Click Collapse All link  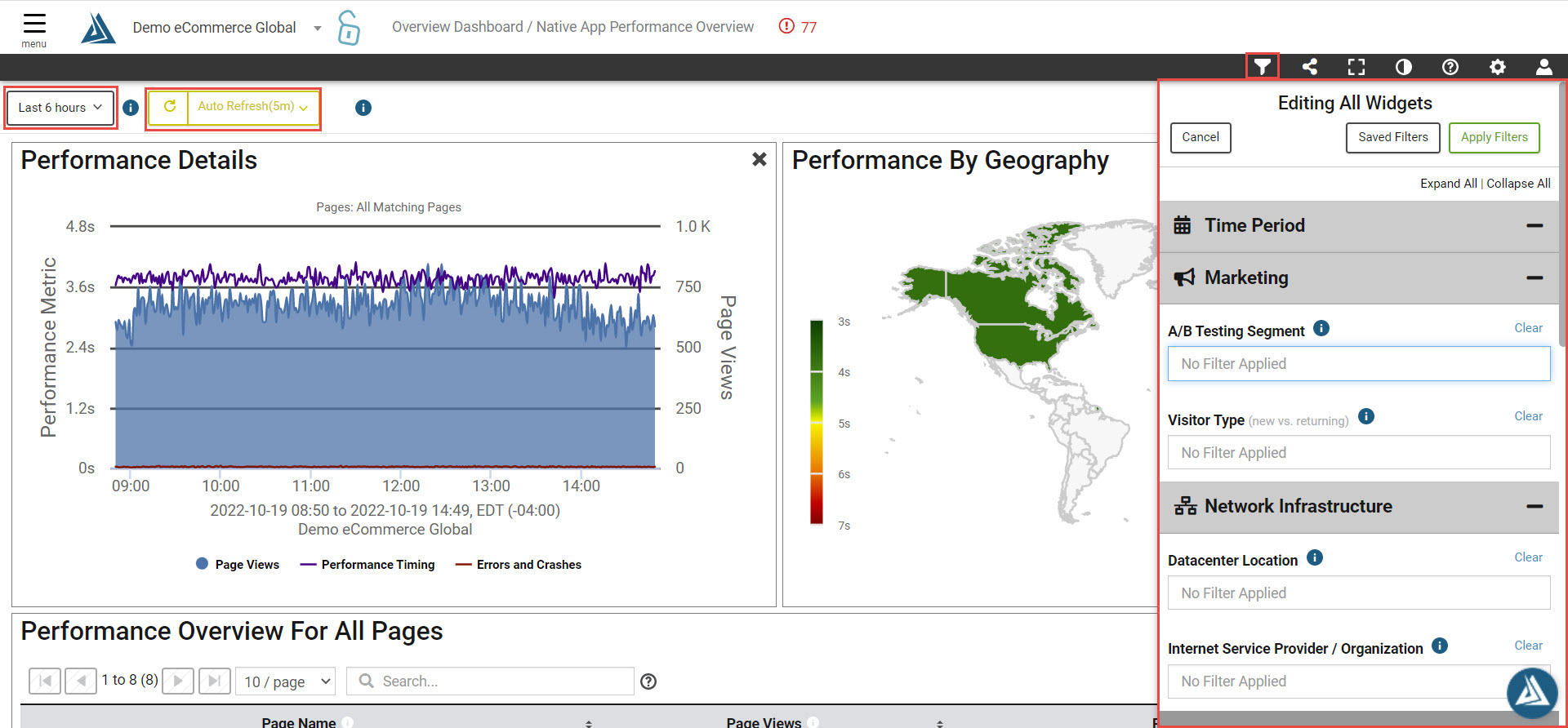point(1518,184)
